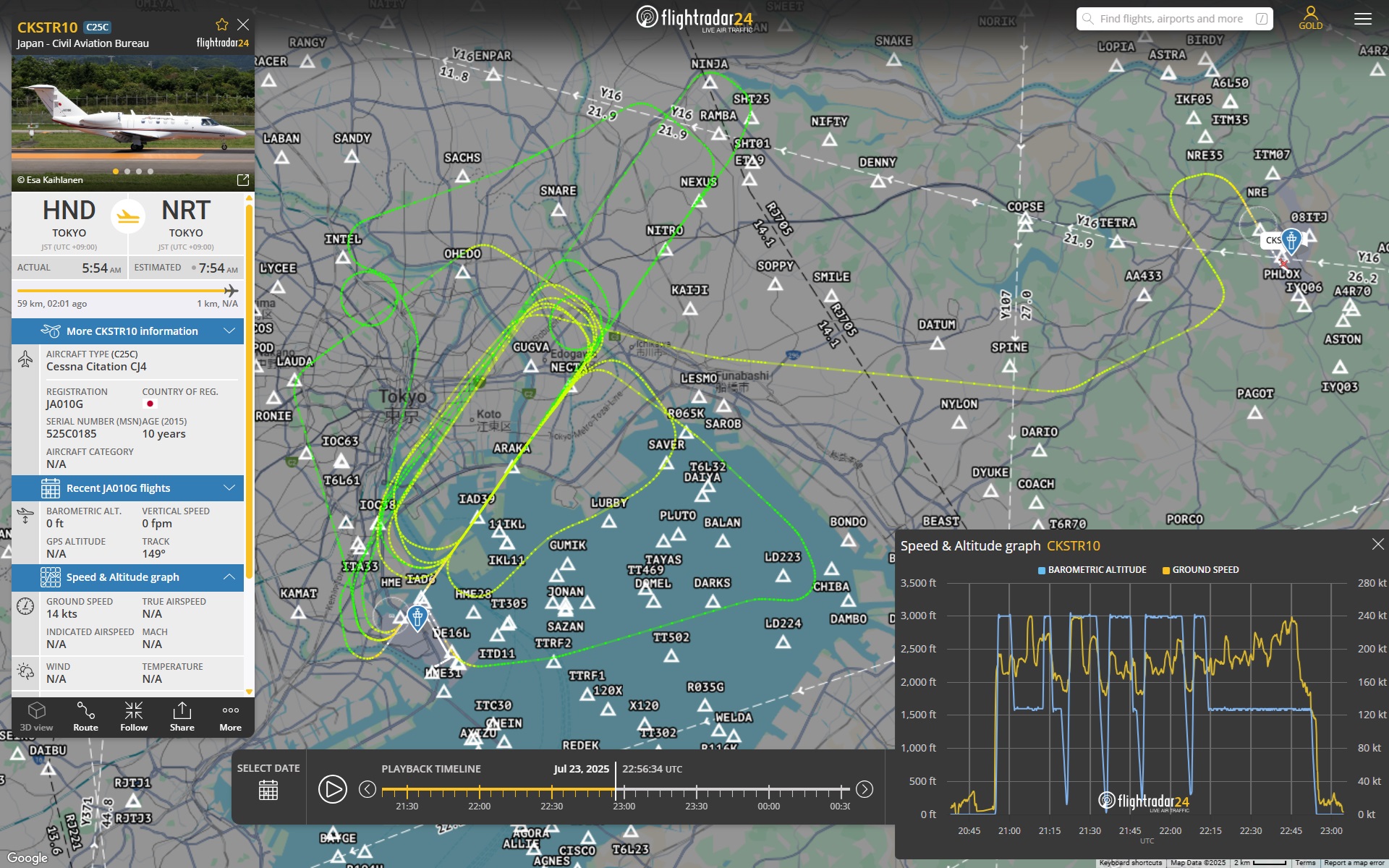This screenshot has width=1389, height=868.
Task: Click the playback timeline at 22:00
Action: pos(479,790)
